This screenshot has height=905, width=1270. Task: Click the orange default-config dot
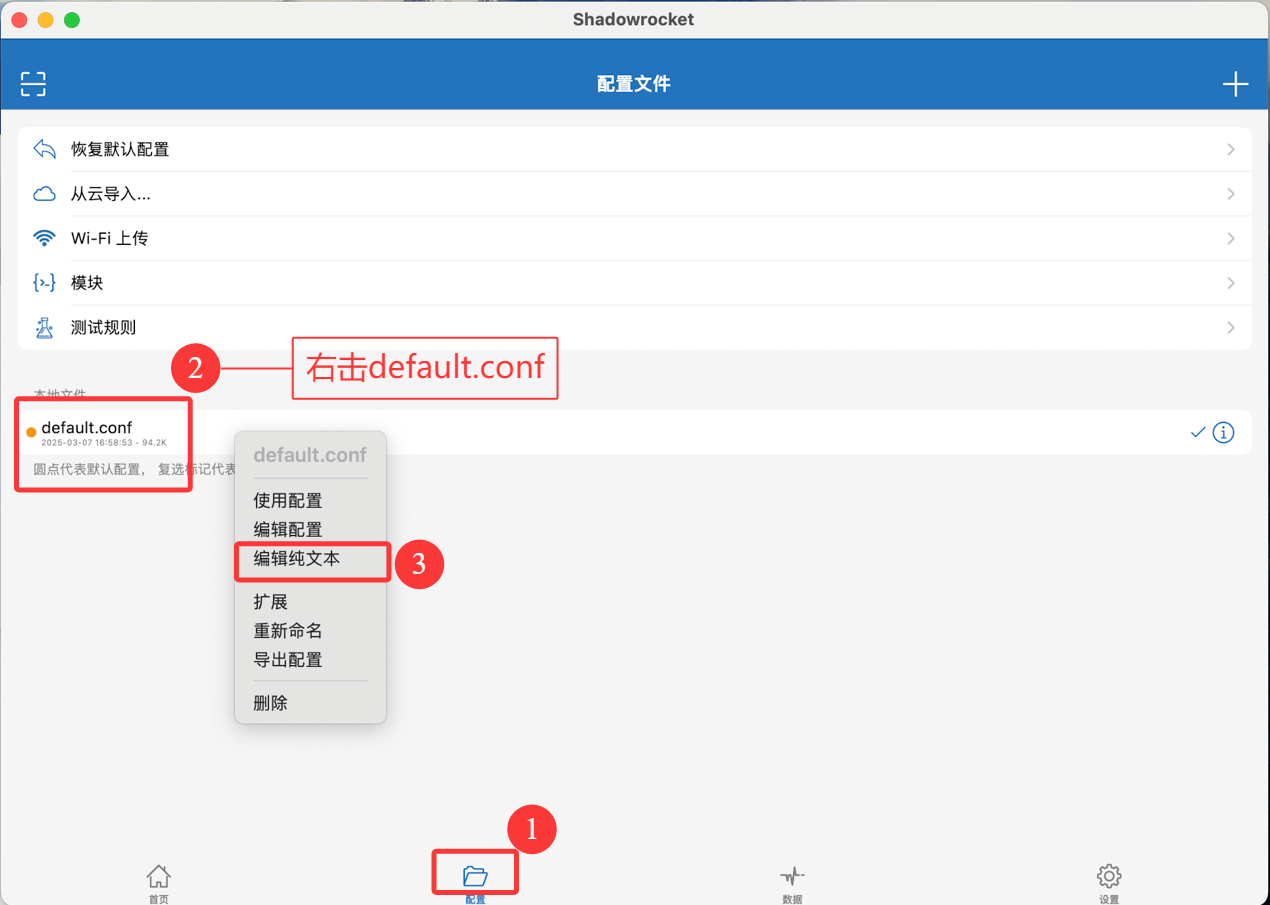[x=31, y=432]
